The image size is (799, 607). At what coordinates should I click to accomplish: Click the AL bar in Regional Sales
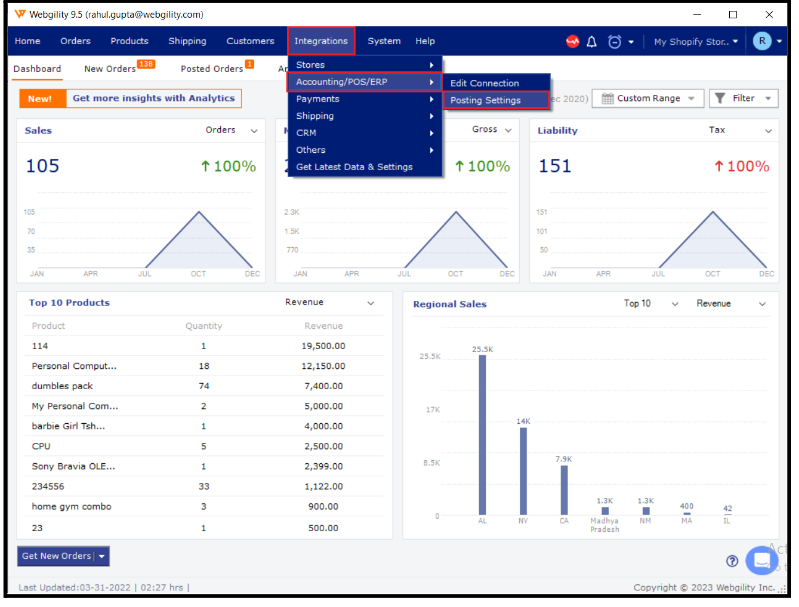482,436
